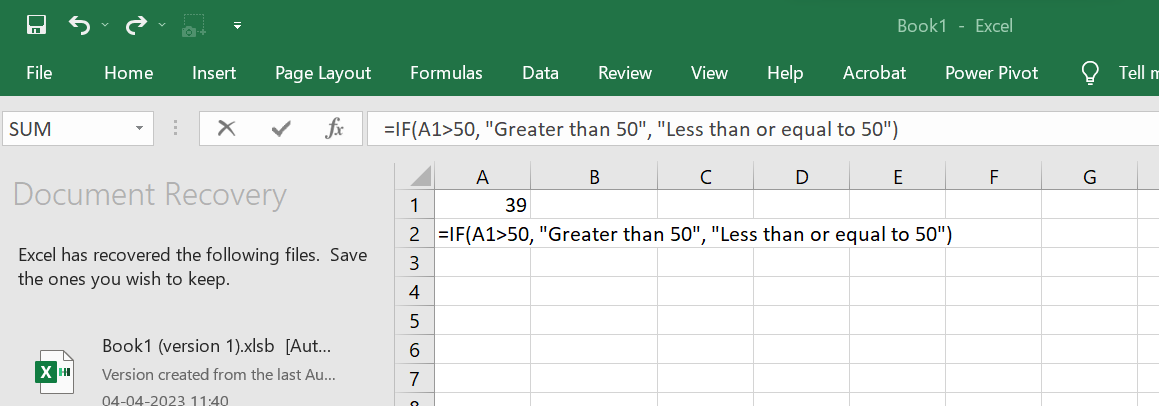This screenshot has width=1159, height=406.
Task: Select column C header
Action: point(705,177)
